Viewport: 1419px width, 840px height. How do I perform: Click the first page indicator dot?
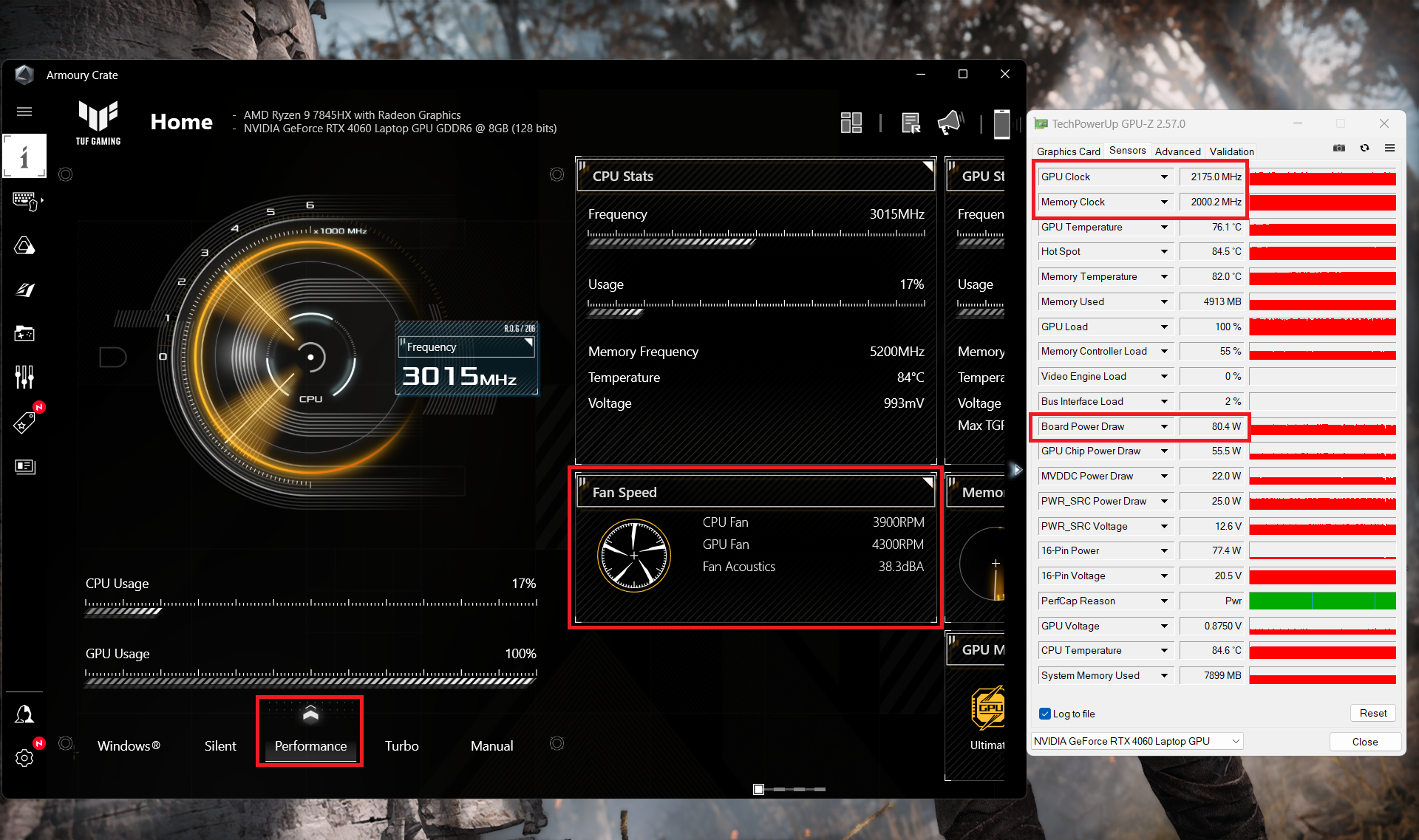click(758, 789)
